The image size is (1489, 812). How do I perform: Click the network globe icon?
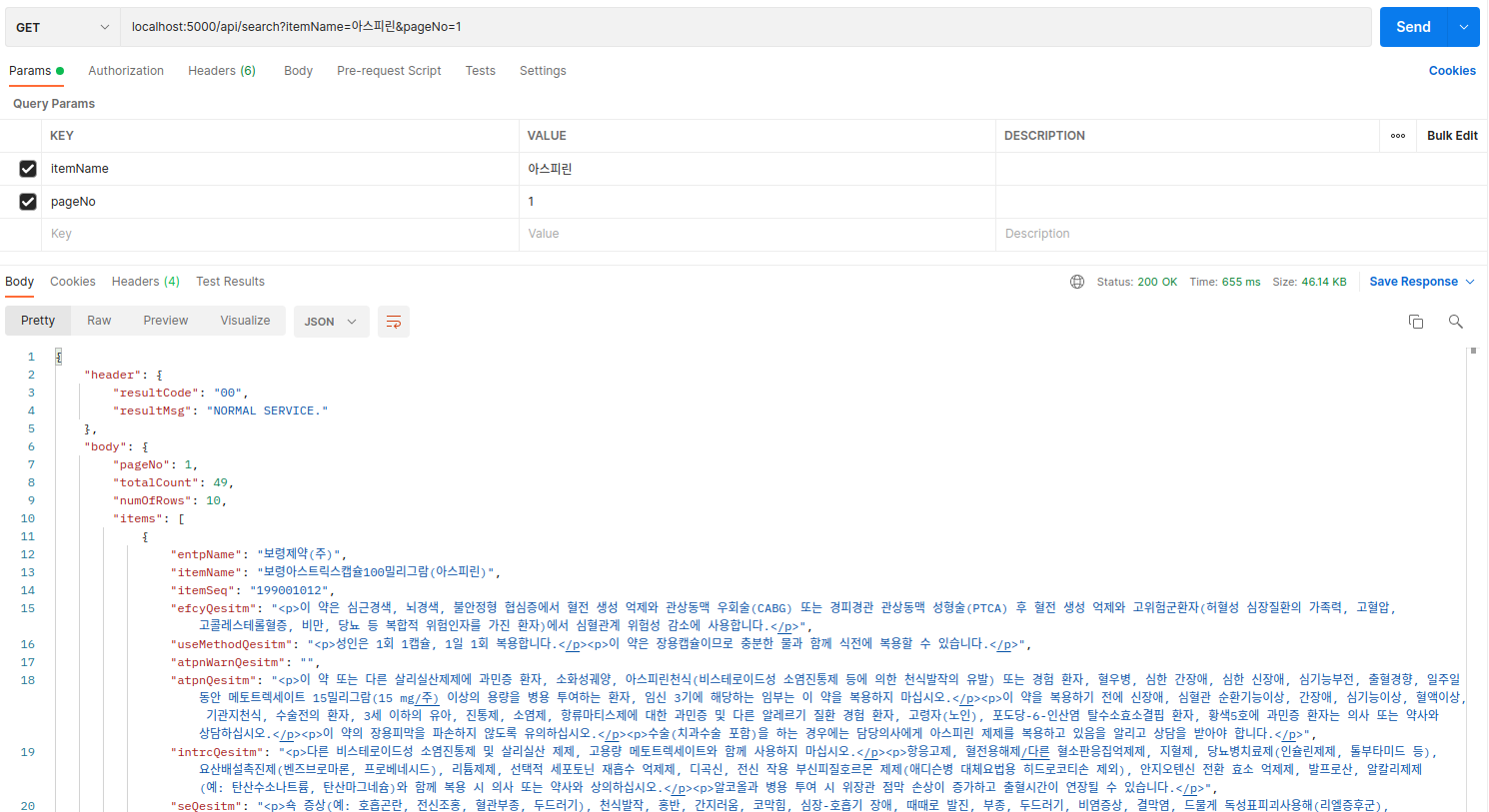pyautogui.click(x=1077, y=282)
